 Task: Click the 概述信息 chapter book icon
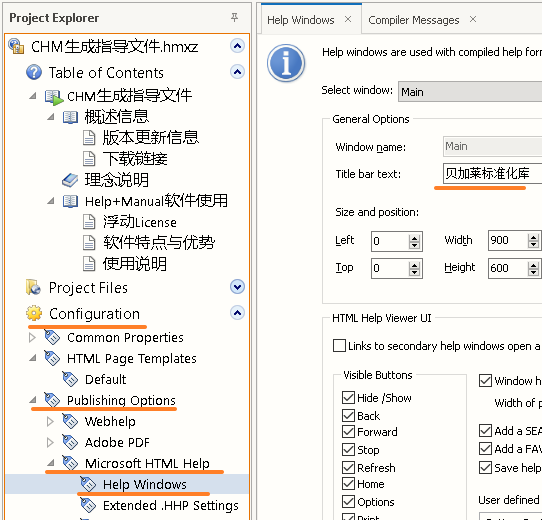[x=70, y=117]
